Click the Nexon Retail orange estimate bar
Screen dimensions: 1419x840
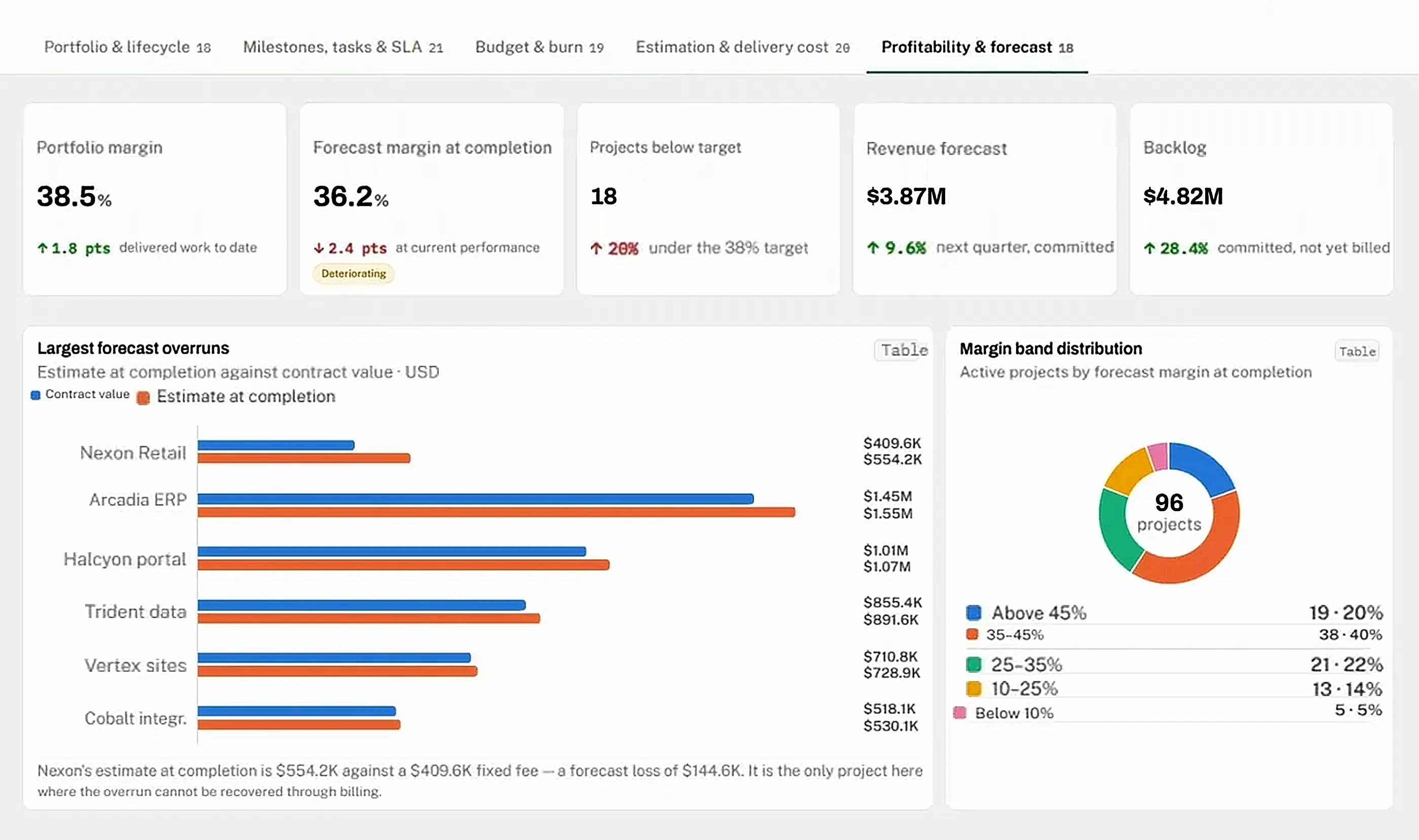pyautogui.click(x=304, y=458)
